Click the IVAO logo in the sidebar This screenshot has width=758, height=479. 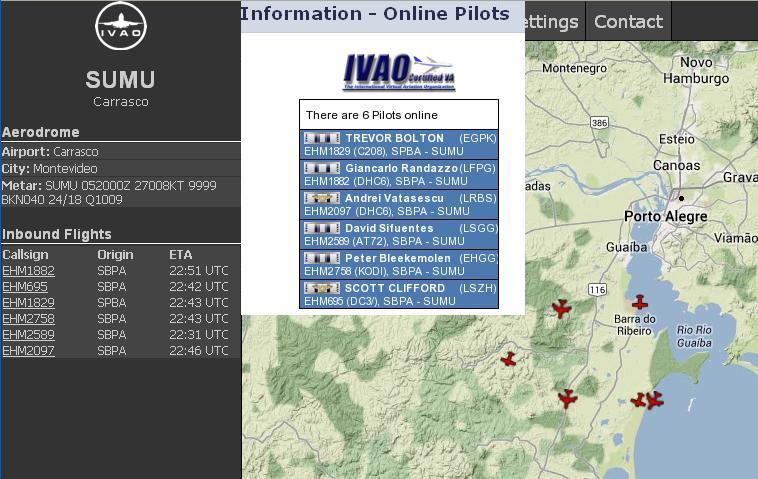pos(120,26)
